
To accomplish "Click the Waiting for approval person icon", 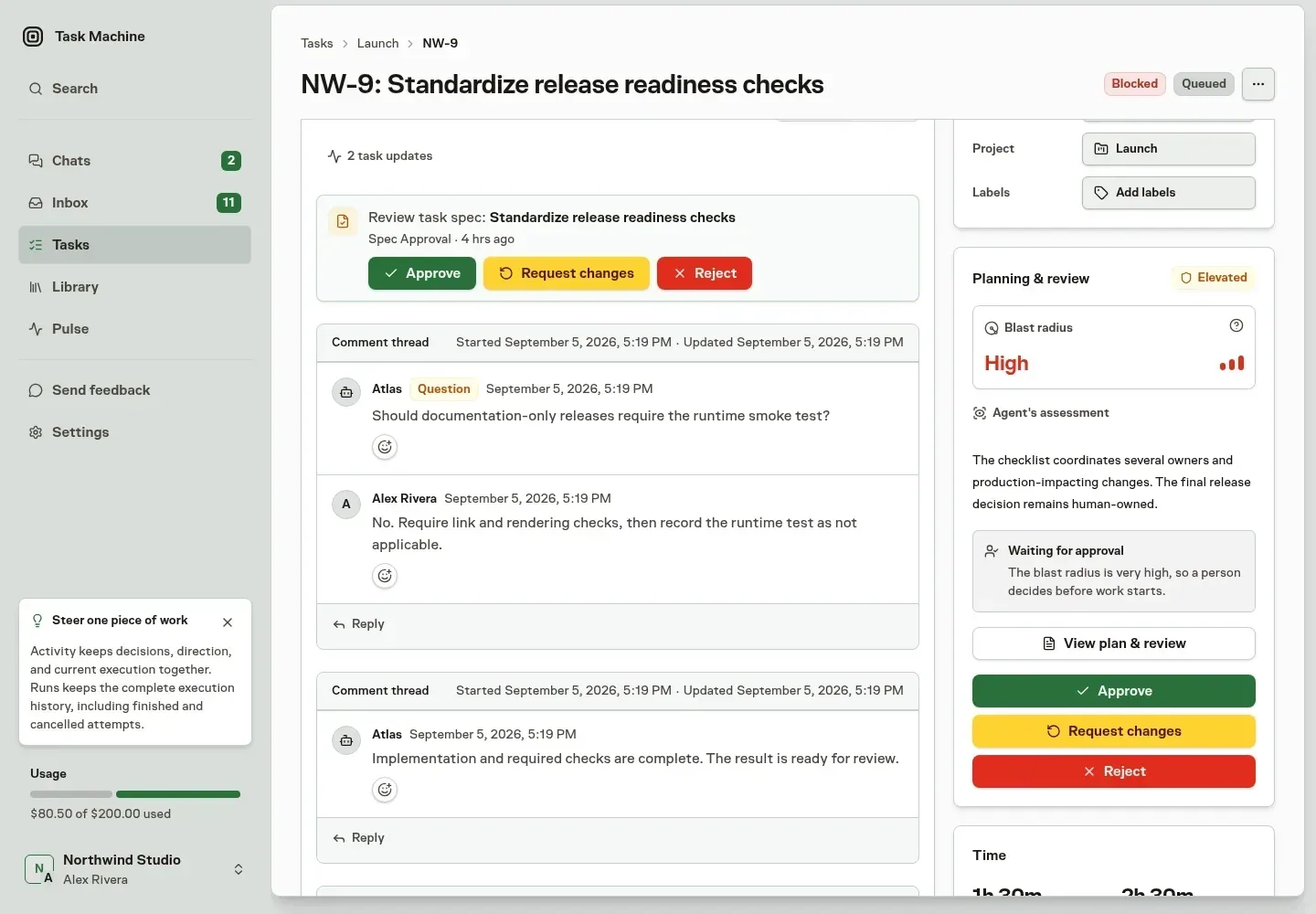I will point(992,551).
